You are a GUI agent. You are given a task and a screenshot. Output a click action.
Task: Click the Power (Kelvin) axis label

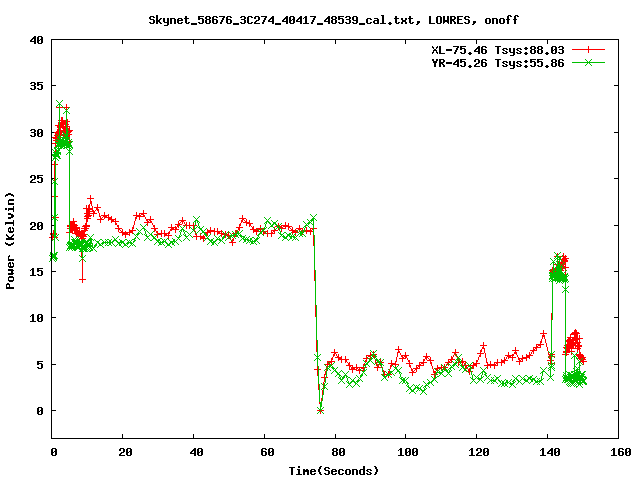pos(10,240)
